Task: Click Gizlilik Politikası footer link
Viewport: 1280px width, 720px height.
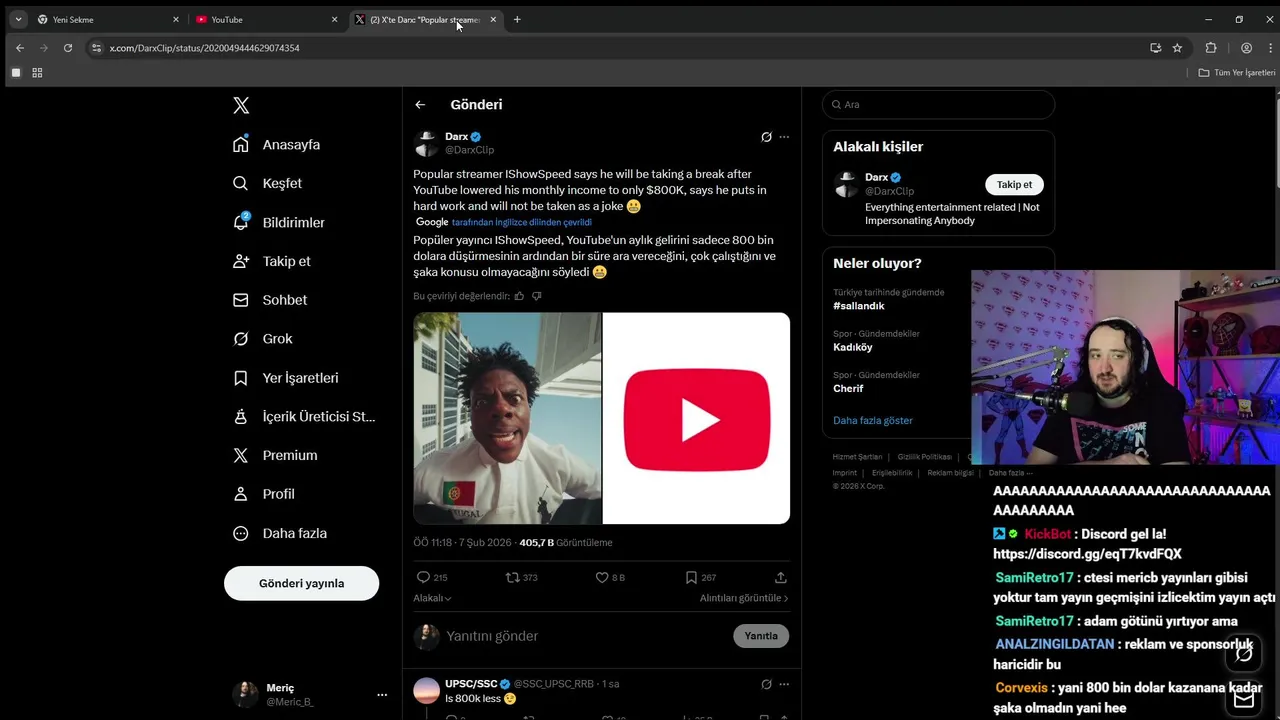Action: 924,457
